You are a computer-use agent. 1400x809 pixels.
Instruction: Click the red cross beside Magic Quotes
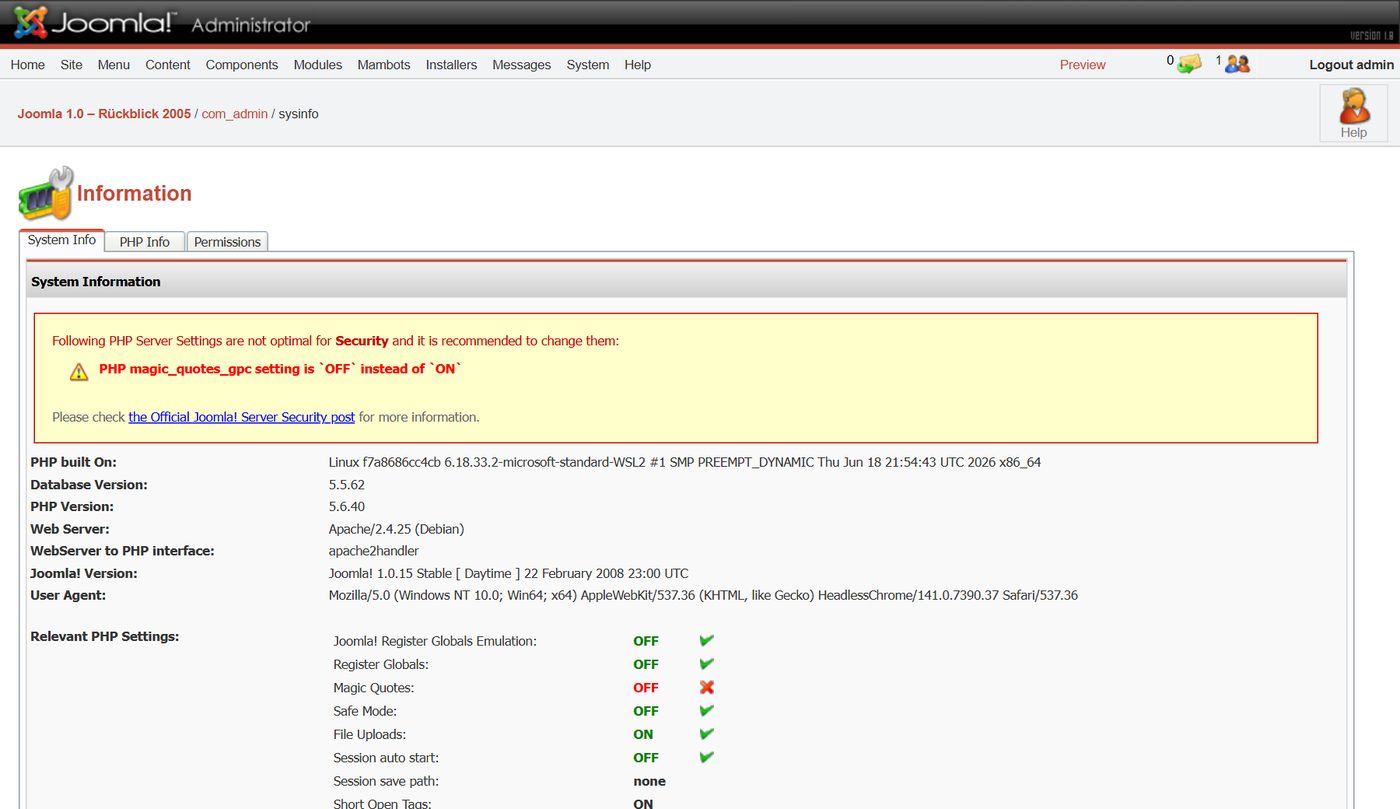point(706,687)
